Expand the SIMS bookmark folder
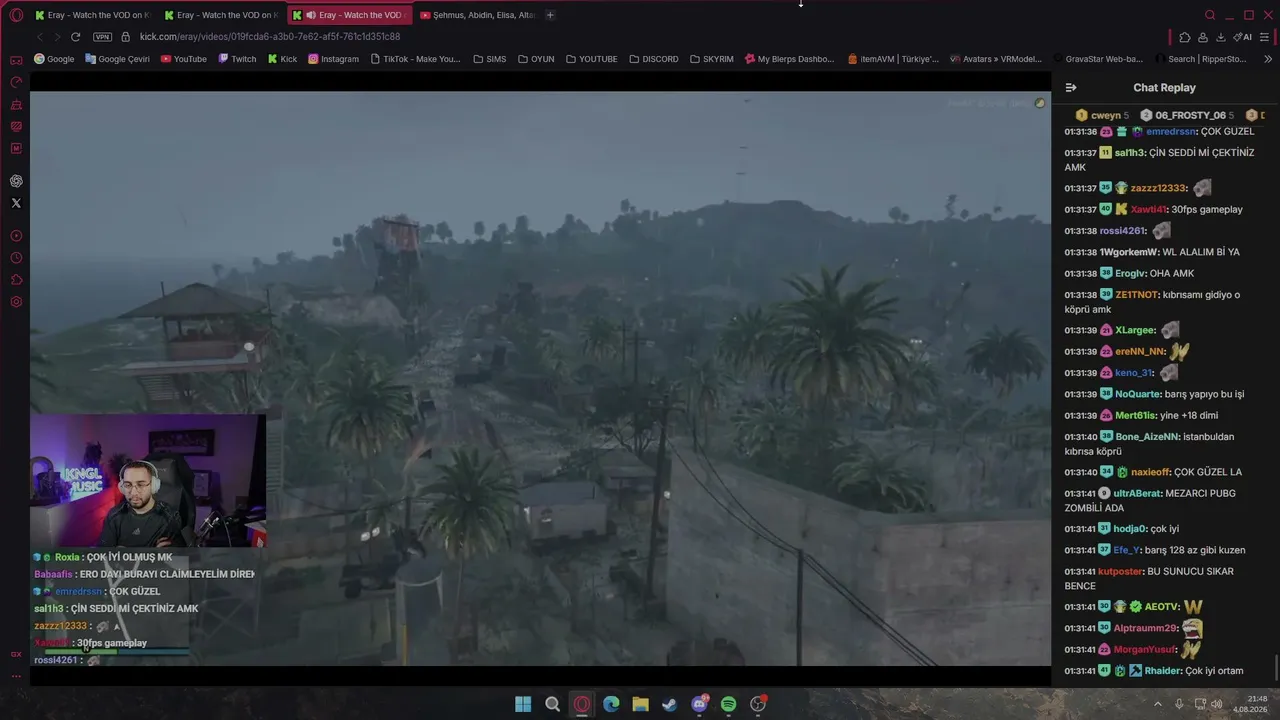1280x720 pixels. 489,59
